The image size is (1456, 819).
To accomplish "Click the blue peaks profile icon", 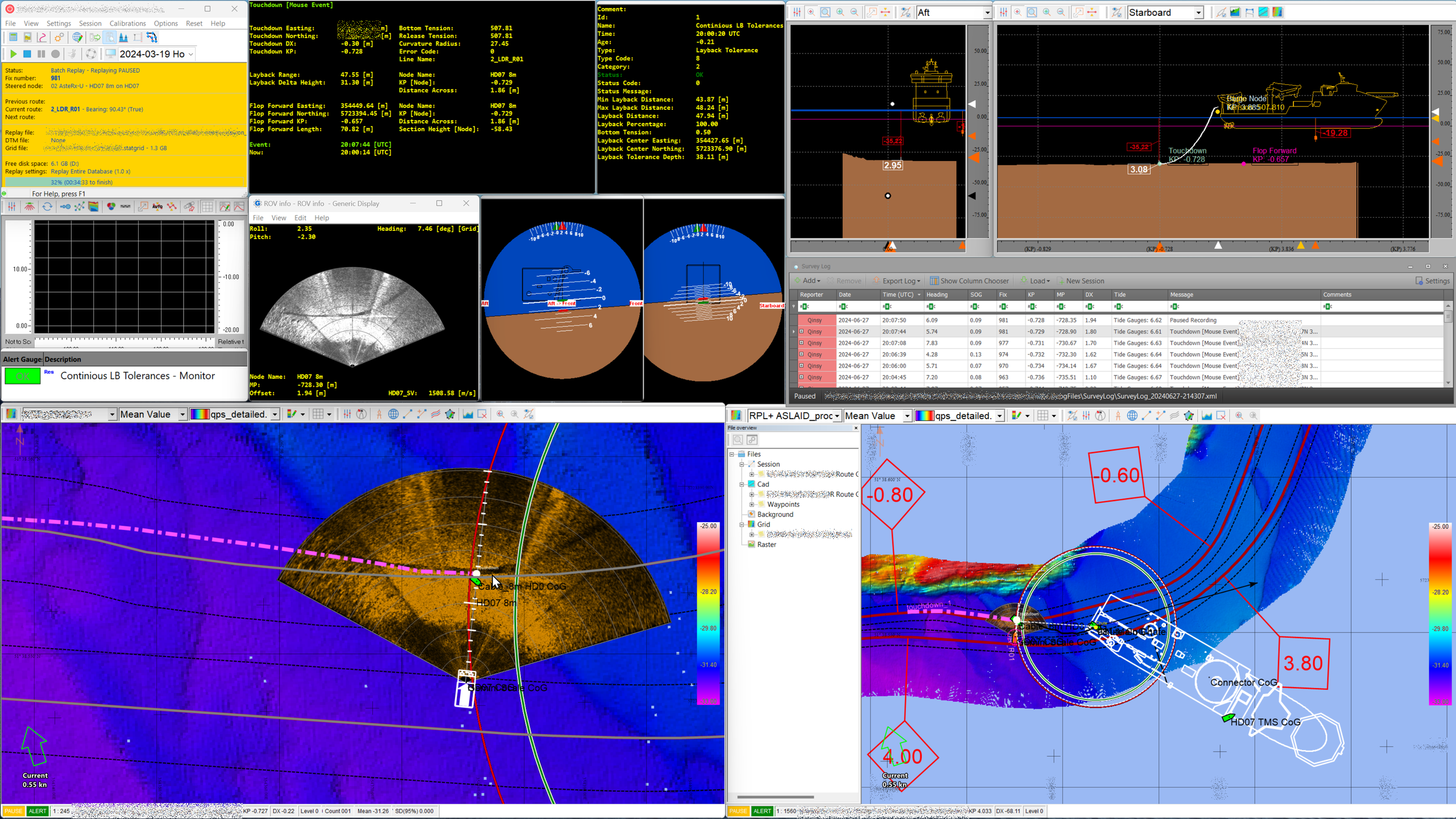I will pos(123,38).
